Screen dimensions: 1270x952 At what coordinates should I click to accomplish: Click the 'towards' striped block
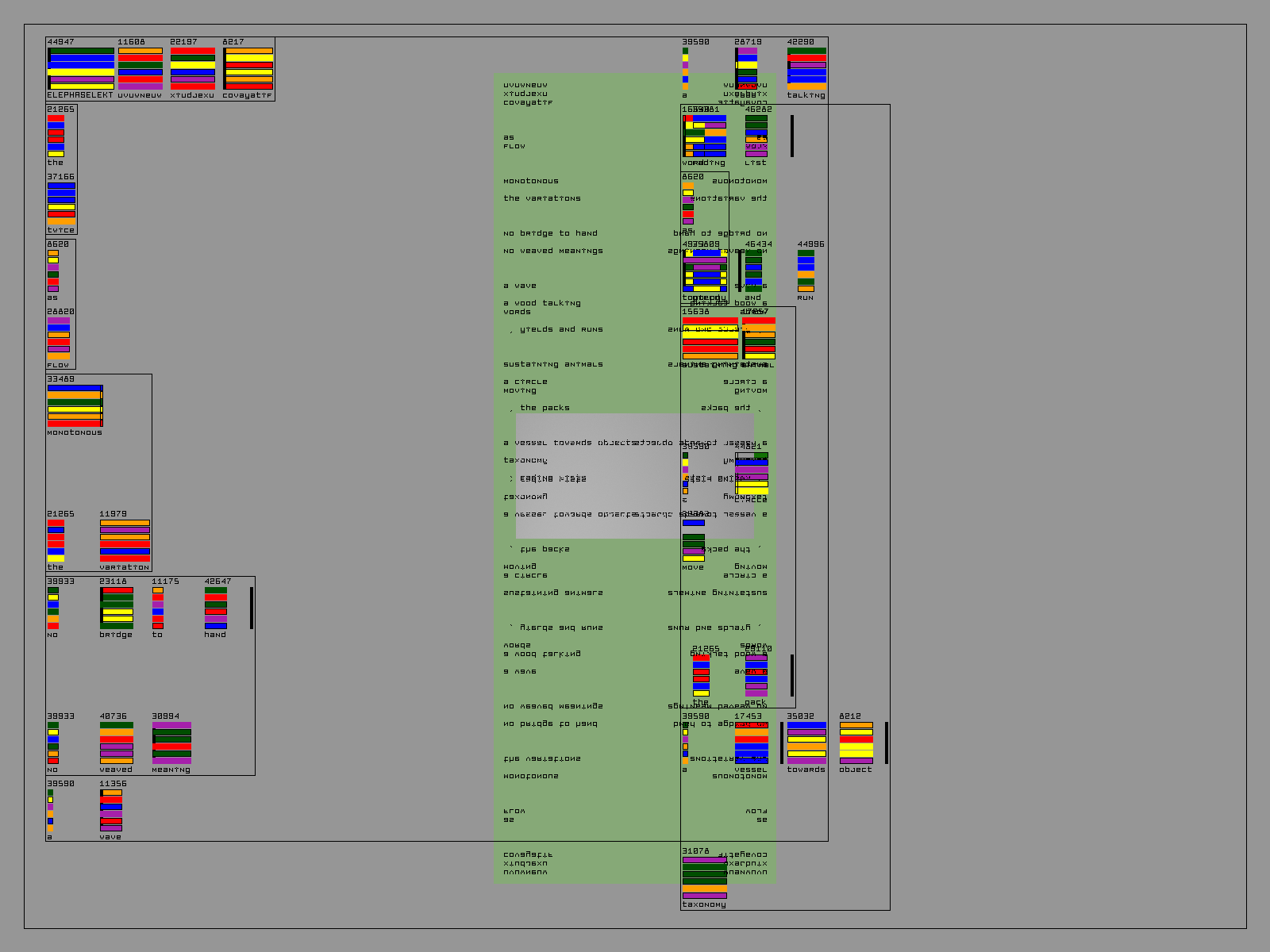pyautogui.click(x=806, y=743)
